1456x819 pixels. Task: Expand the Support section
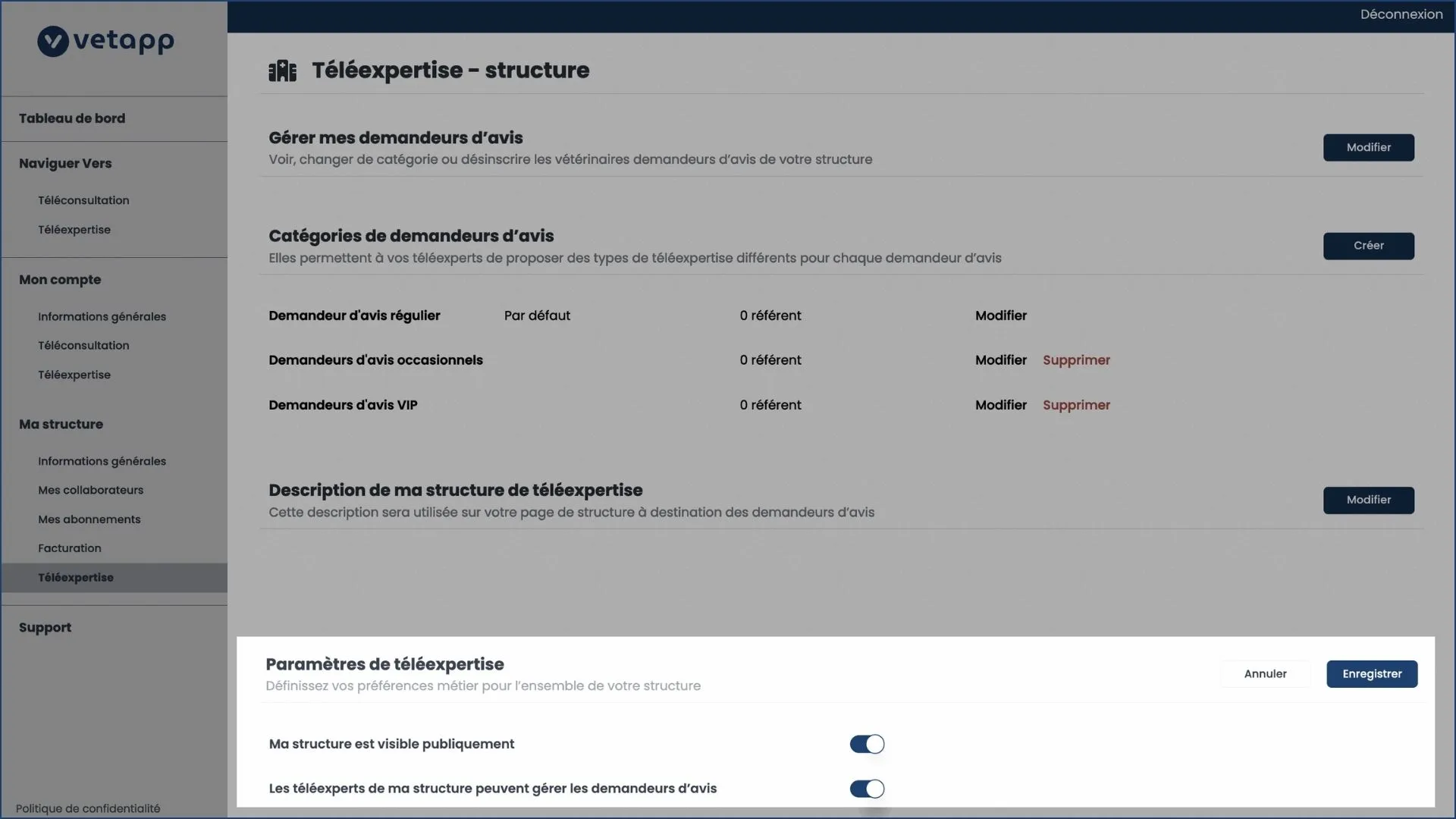coord(45,628)
